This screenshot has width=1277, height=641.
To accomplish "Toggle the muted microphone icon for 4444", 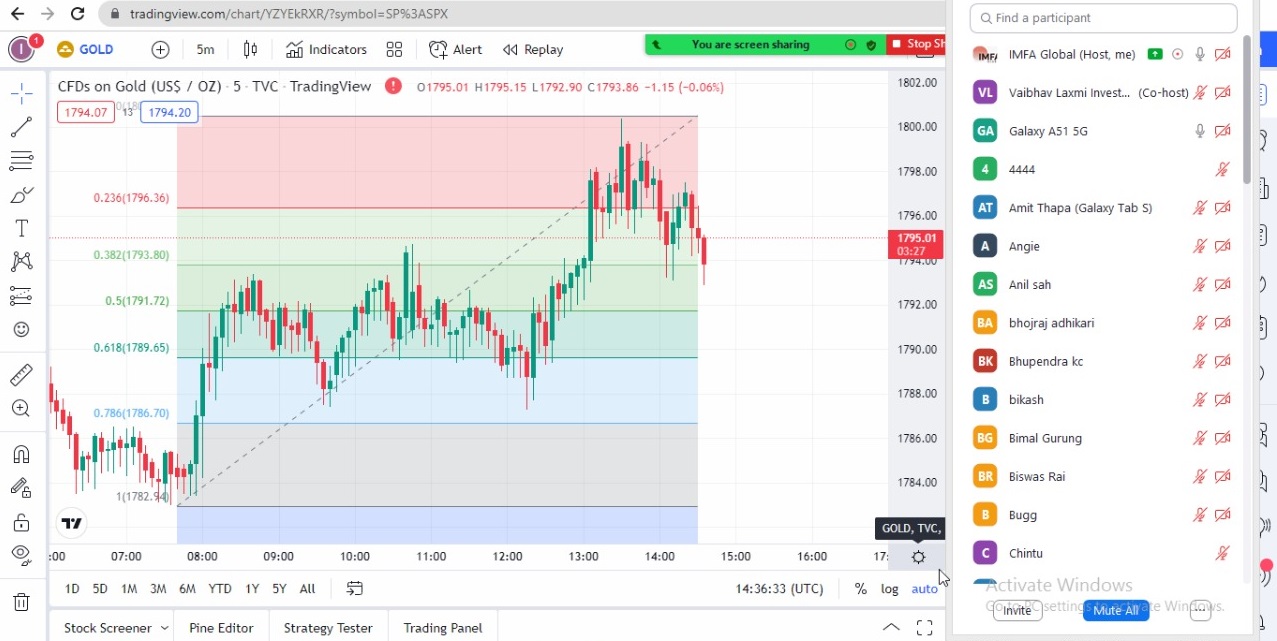I will click(1222, 169).
